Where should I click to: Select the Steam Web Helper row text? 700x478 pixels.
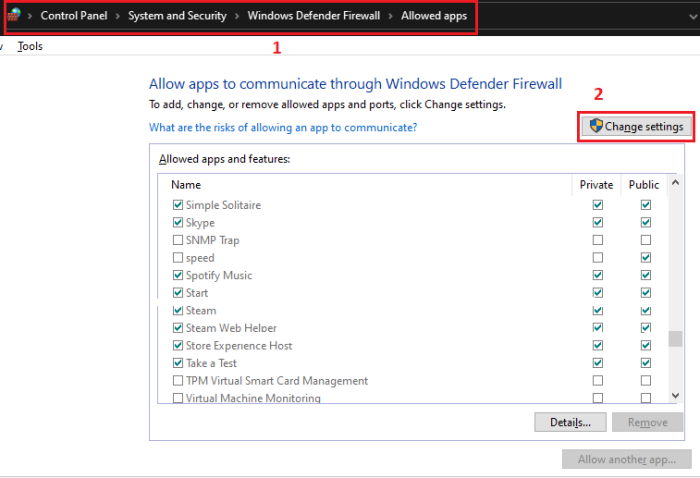pos(231,328)
